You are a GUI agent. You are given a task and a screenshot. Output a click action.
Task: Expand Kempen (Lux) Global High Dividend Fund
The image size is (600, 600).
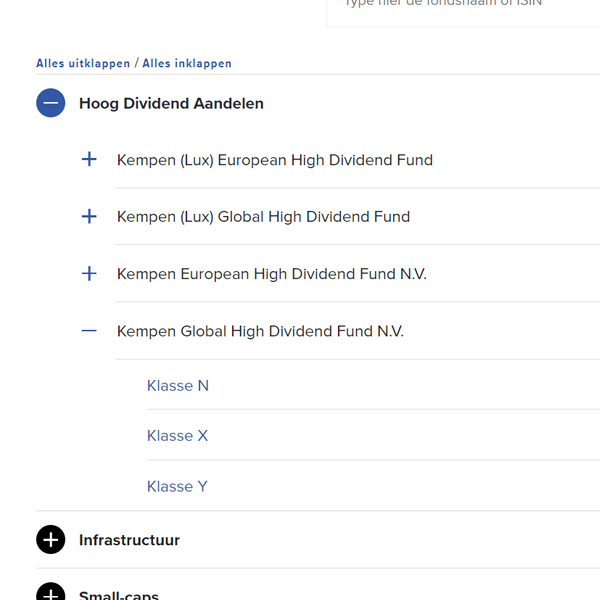click(x=89, y=216)
